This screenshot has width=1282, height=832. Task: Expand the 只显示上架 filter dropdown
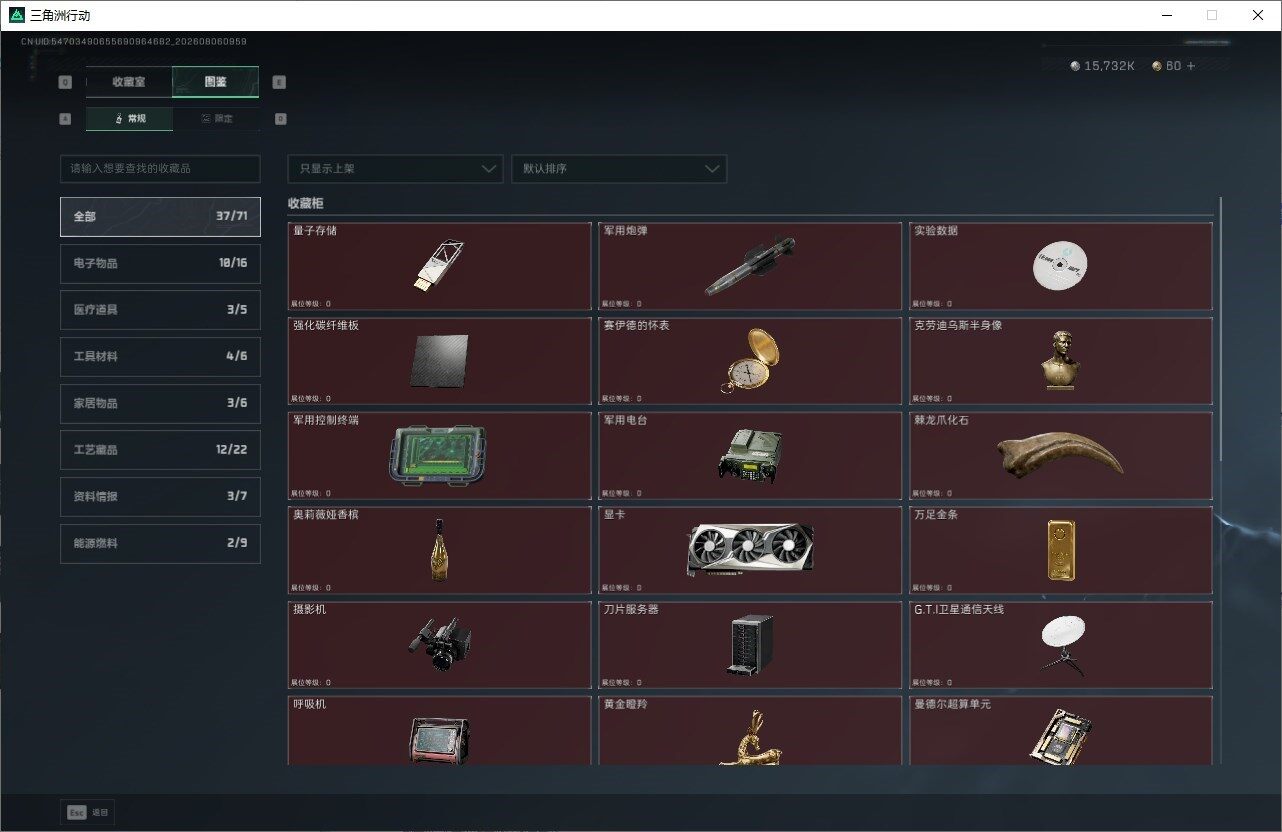395,169
